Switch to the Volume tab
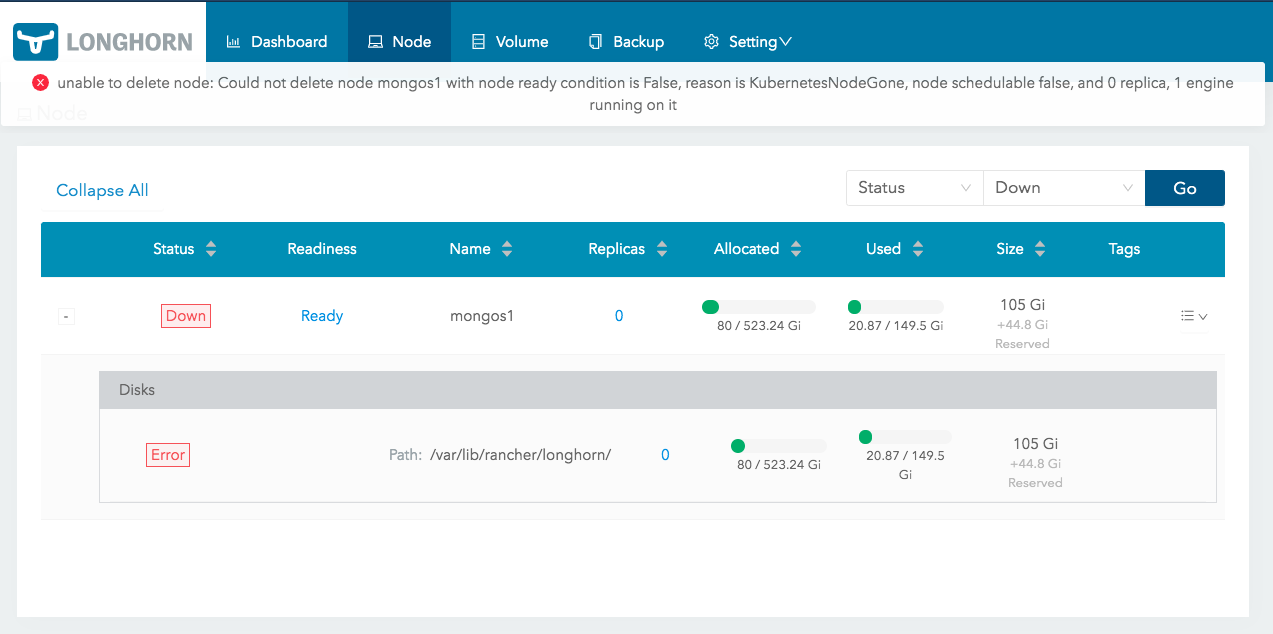This screenshot has height=634, width=1273. click(520, 41)
